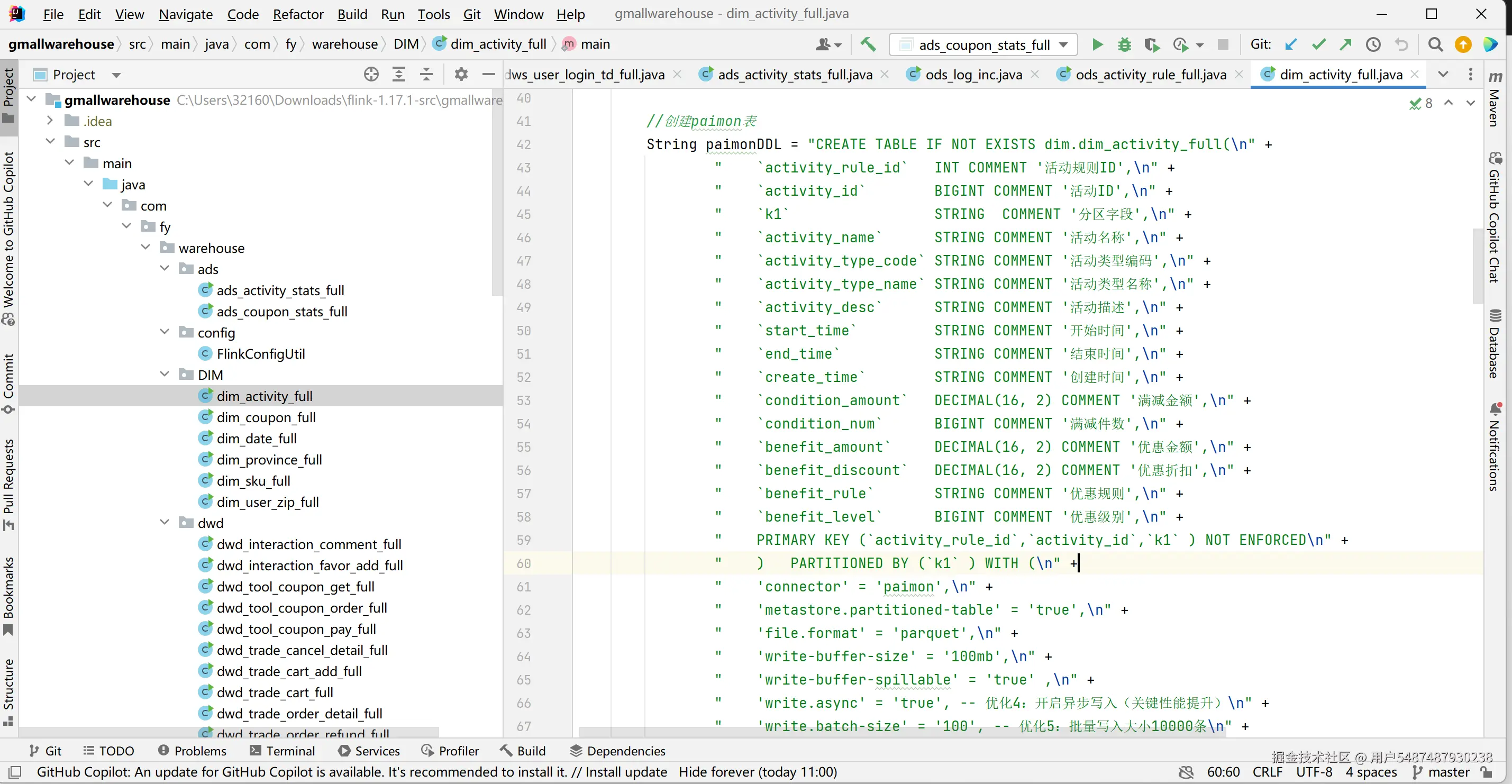Click the Debug bug icon
The height and width of the screenshot is (784, 1512).
click(x=1124, y=44)
